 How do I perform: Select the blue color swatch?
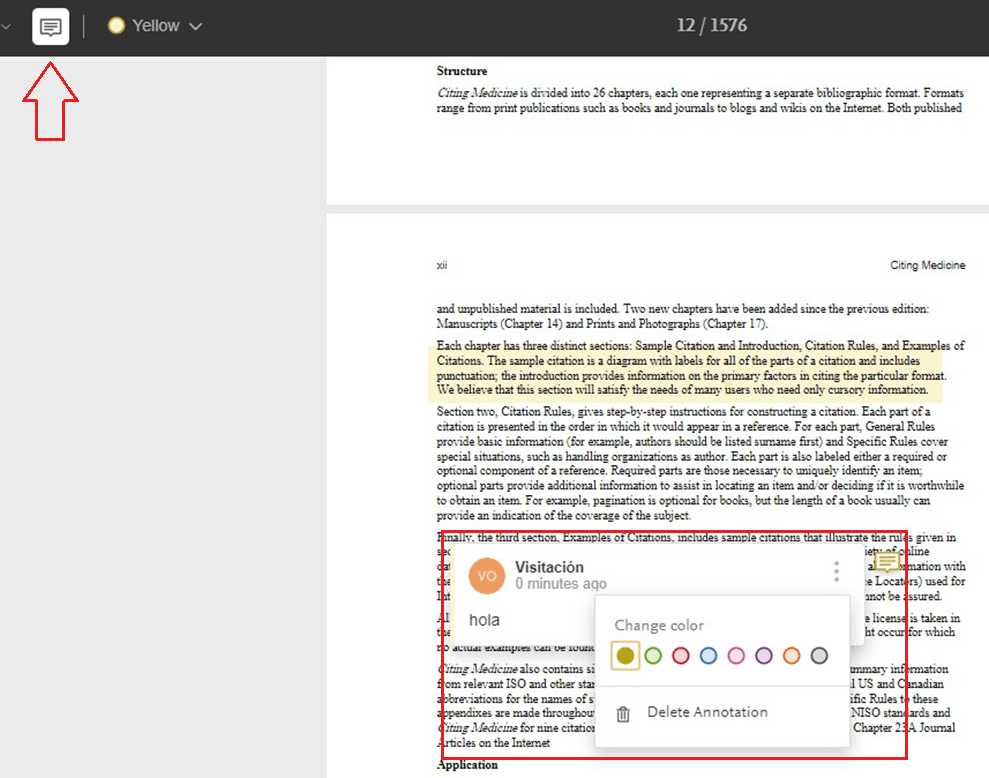[708, 656]
